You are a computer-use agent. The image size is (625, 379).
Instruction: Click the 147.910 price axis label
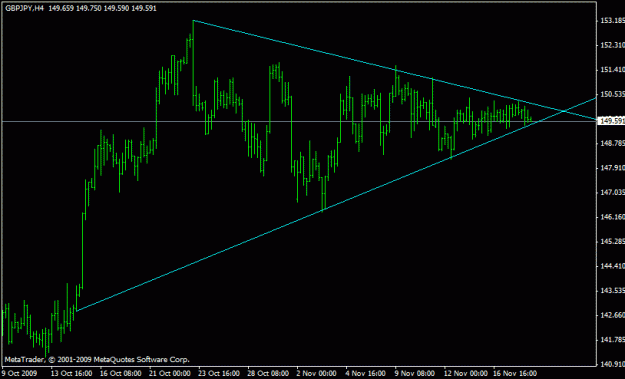click(x=612, y=168)
